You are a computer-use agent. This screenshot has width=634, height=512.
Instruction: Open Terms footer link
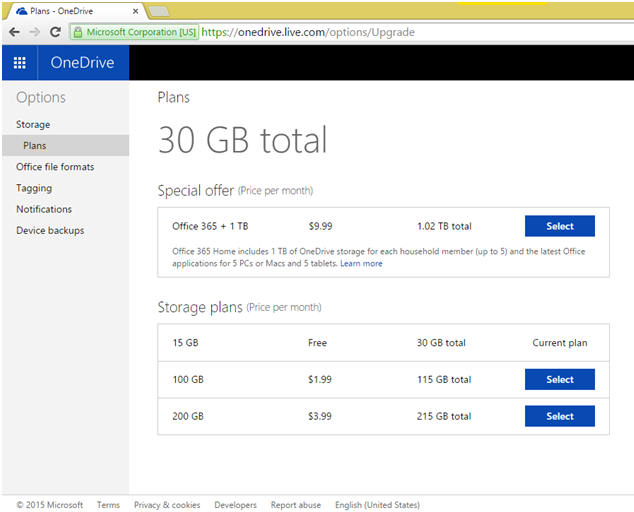click(x=108, y=505)
